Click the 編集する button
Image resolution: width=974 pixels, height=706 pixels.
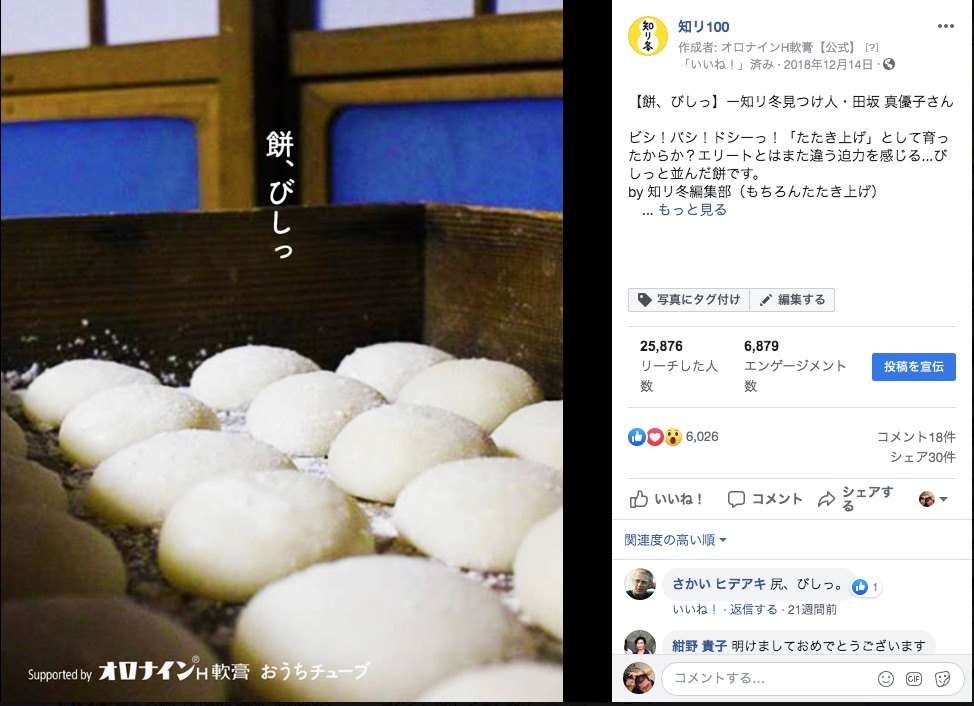click(x=792, y=300)
